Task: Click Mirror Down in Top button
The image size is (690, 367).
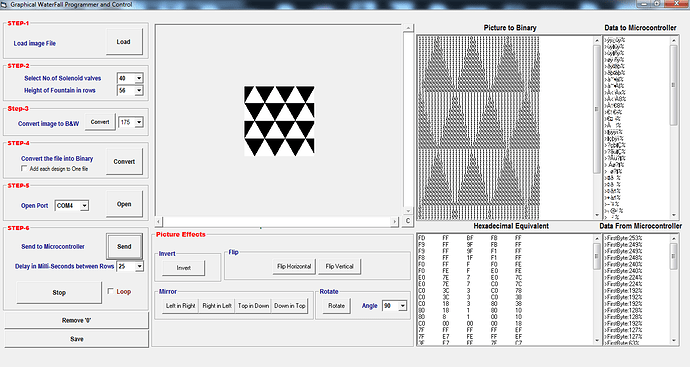Action: click(x=290, y=306)
